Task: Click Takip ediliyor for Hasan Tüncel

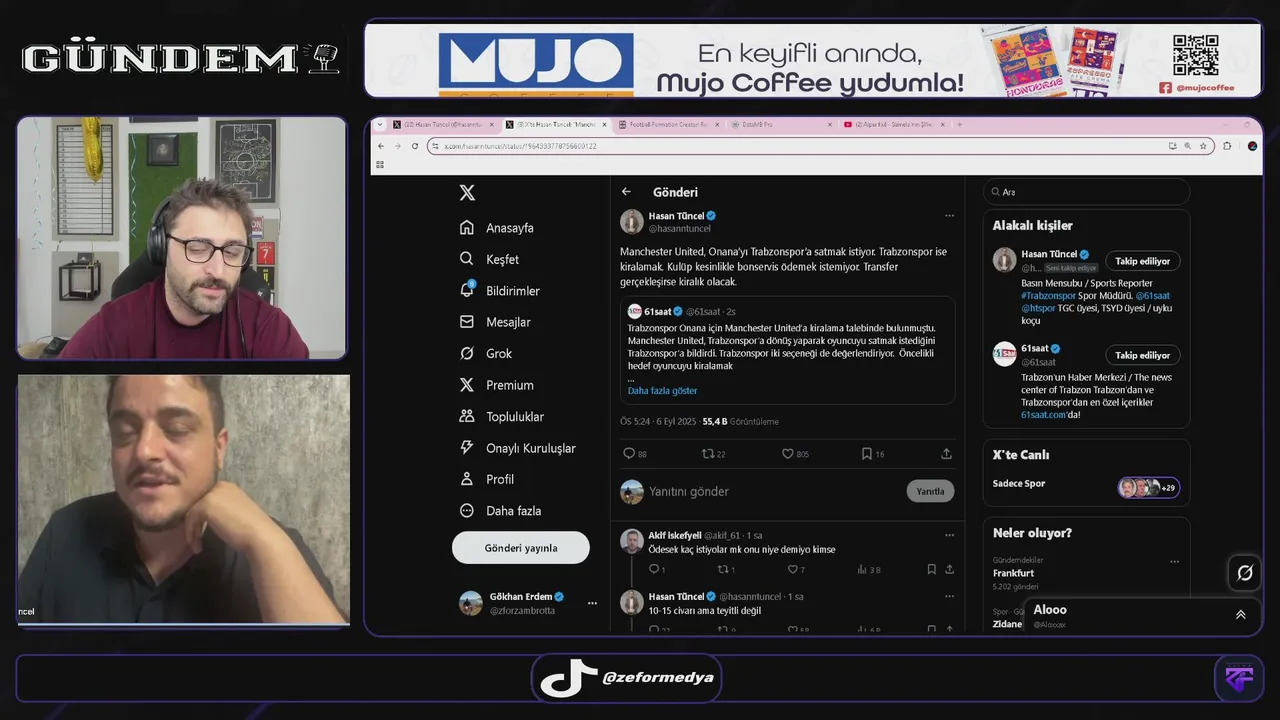Action: pos(1142,261)
